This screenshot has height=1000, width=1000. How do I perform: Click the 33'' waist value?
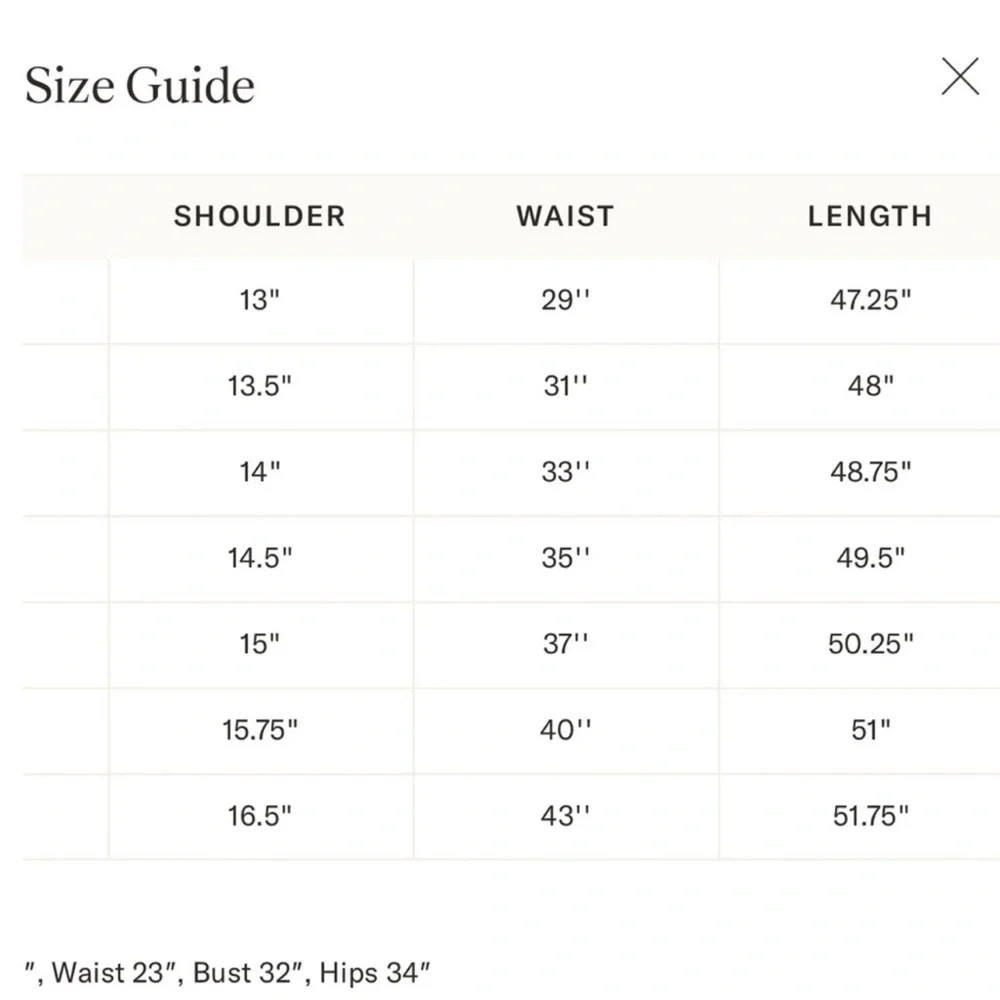tap(566, 472)
